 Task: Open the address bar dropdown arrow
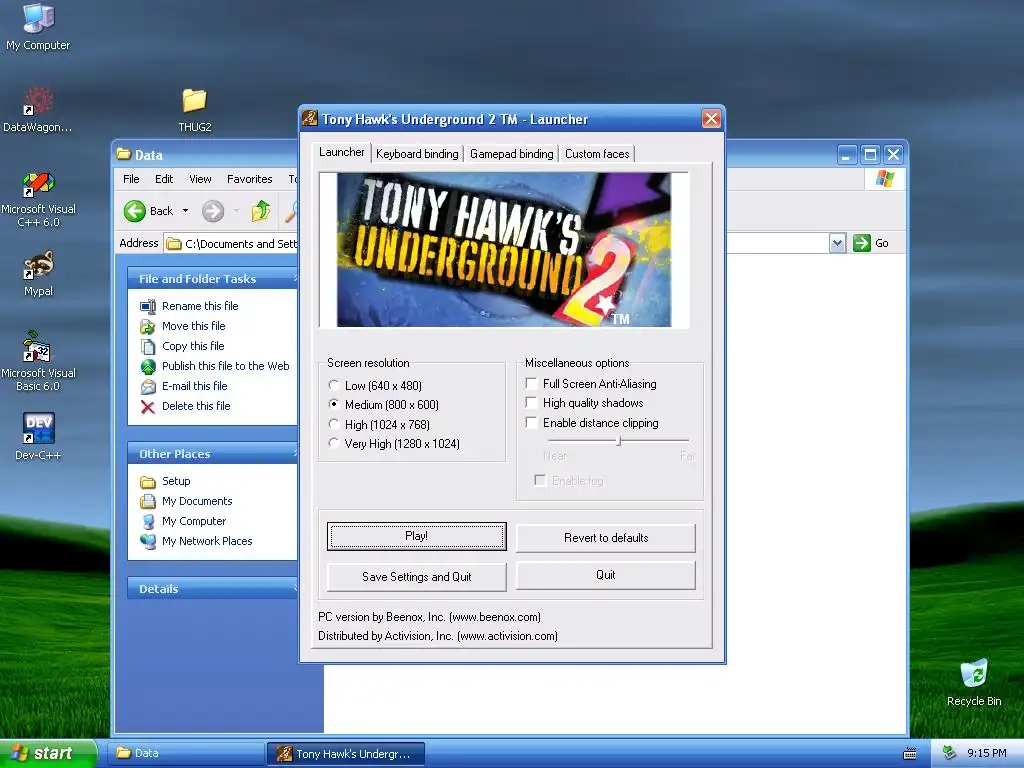point(837,244)
